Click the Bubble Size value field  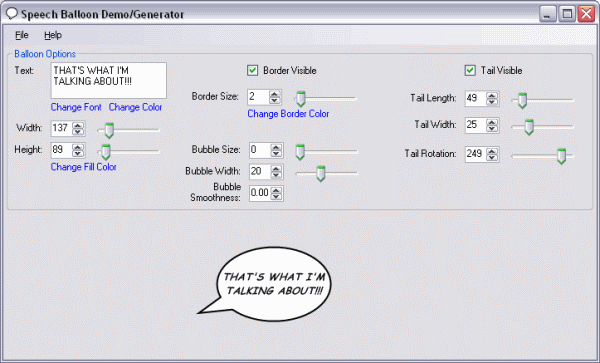(x=259, y=151)
